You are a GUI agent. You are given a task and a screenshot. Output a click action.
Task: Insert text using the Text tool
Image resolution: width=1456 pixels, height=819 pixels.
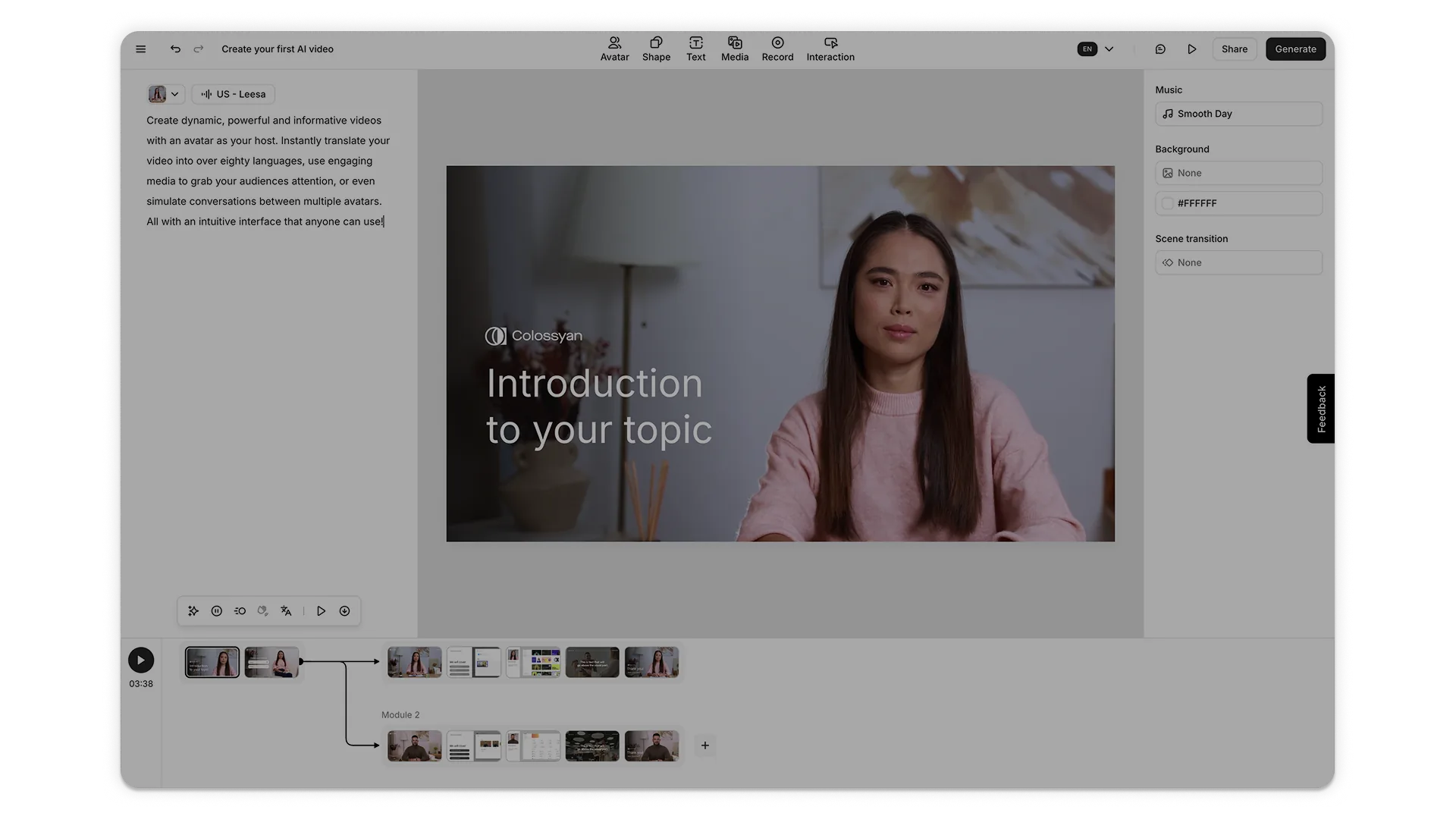point(695,49)
